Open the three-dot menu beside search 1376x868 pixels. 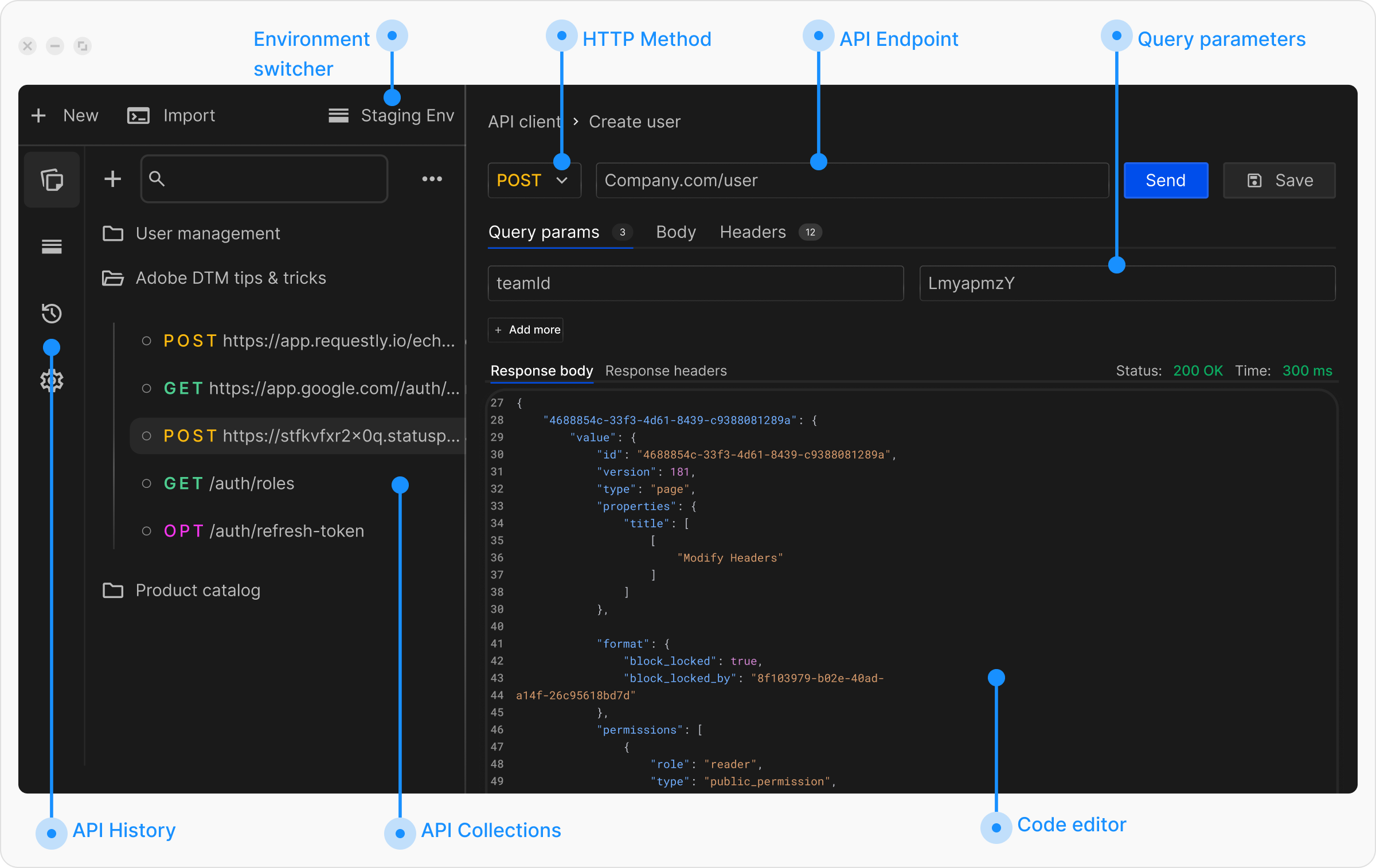click(432, 179)
